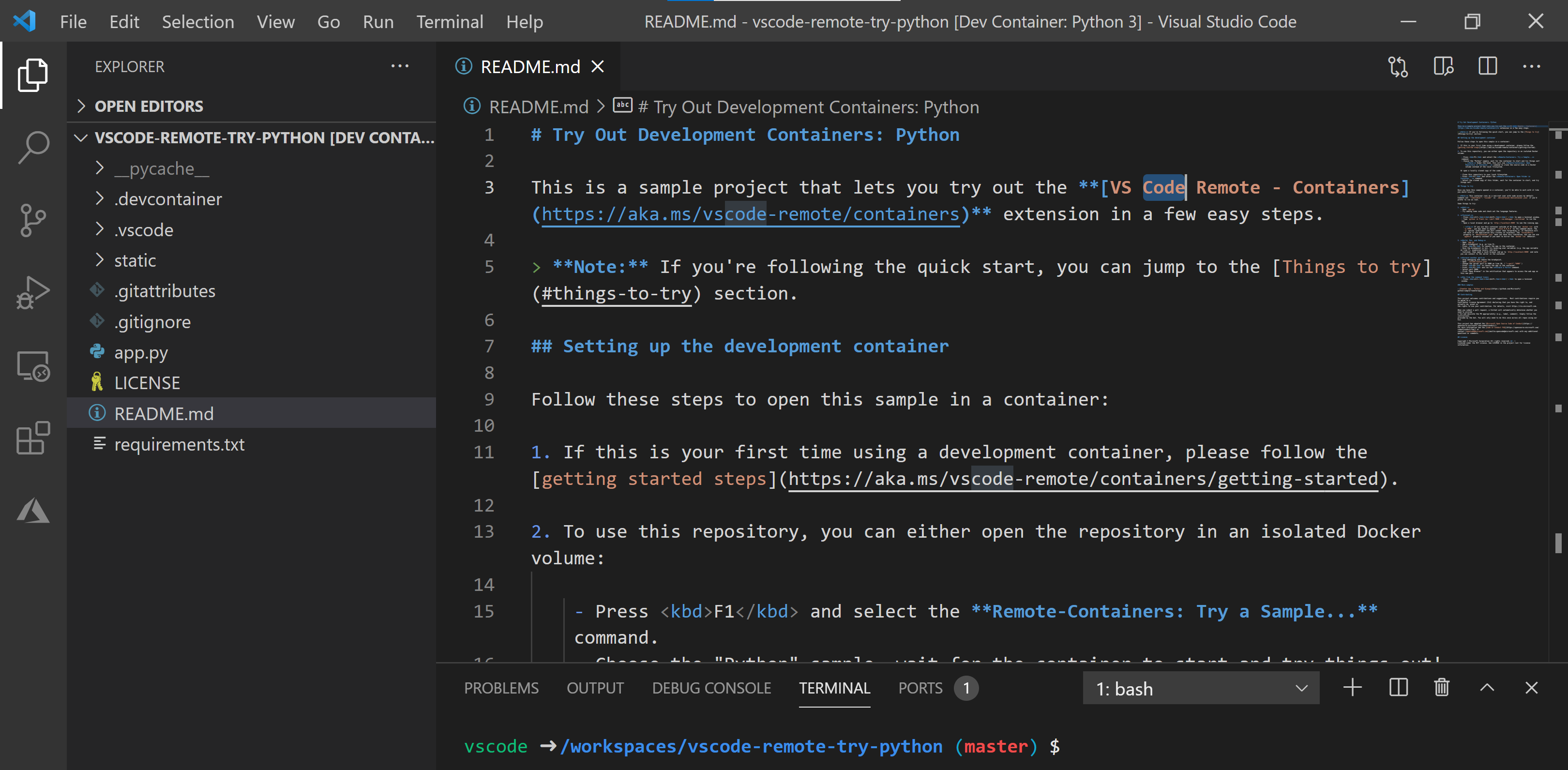
Task: Click the README.md editor tab
Action: click(x=528, y=66)
